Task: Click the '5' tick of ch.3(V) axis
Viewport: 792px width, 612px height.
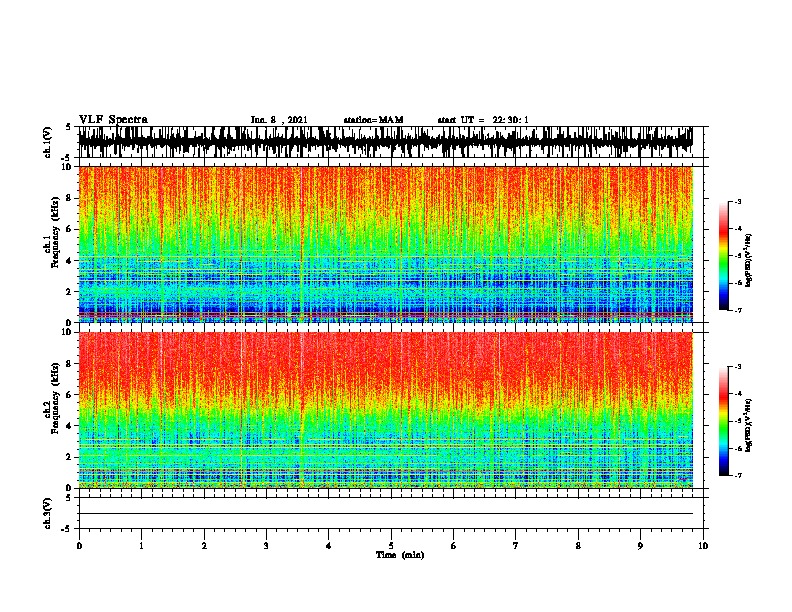Action: coord(68,498)
